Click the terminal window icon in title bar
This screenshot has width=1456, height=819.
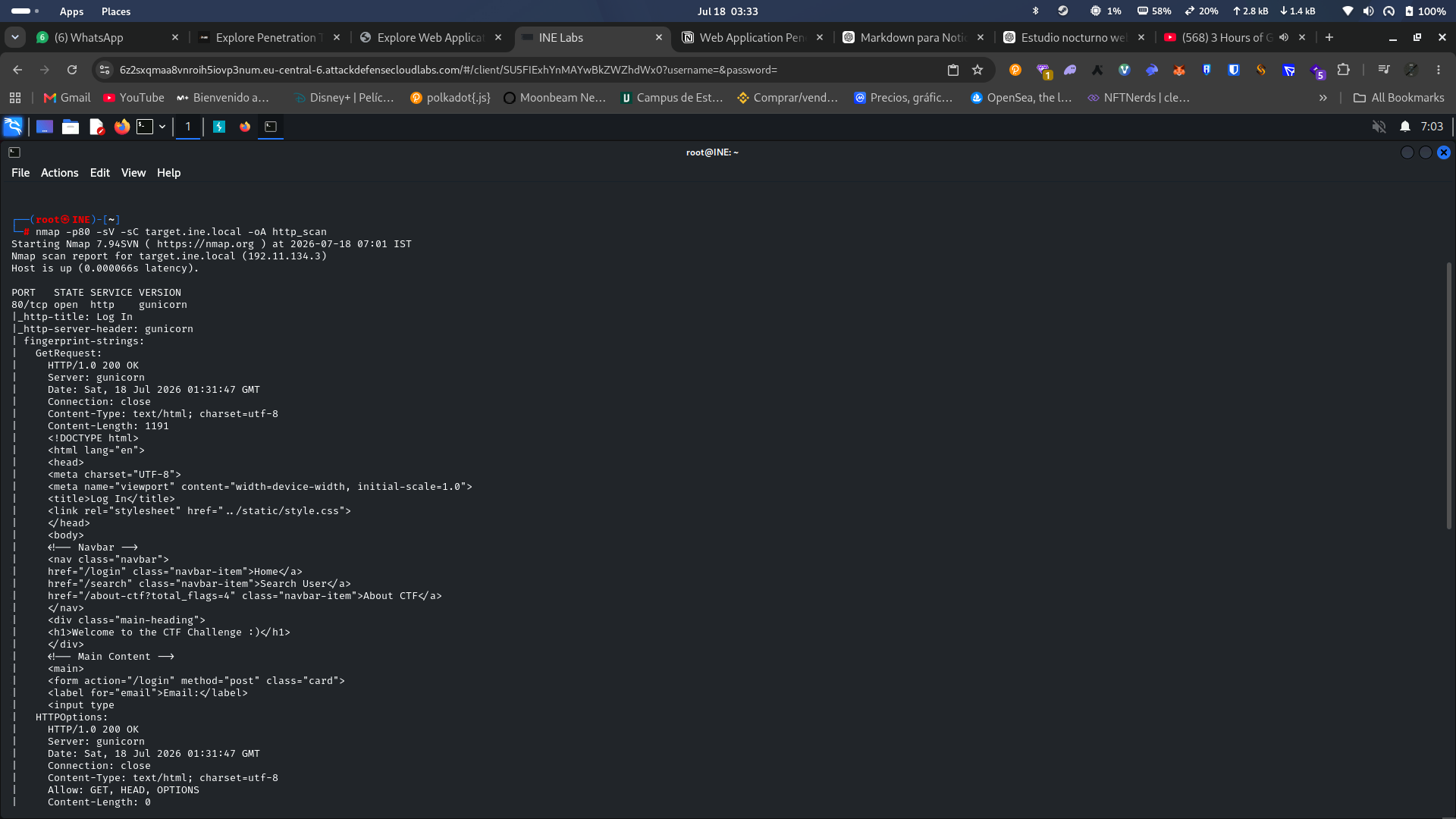click(x=14, y=152)
